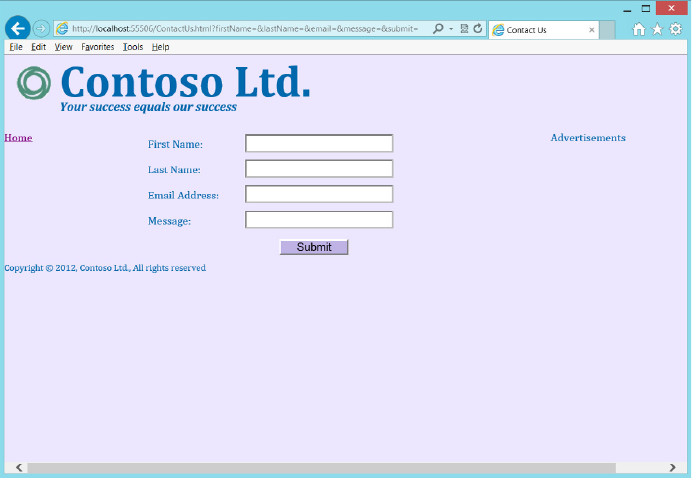Screen dimensions: 692x478
Task: Click the Contoso circular logo
Action: [x=34, y=83]
